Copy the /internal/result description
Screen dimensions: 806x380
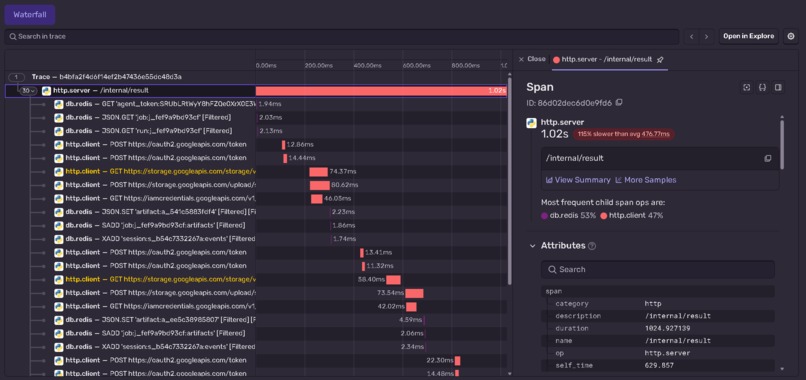point(767,158)
